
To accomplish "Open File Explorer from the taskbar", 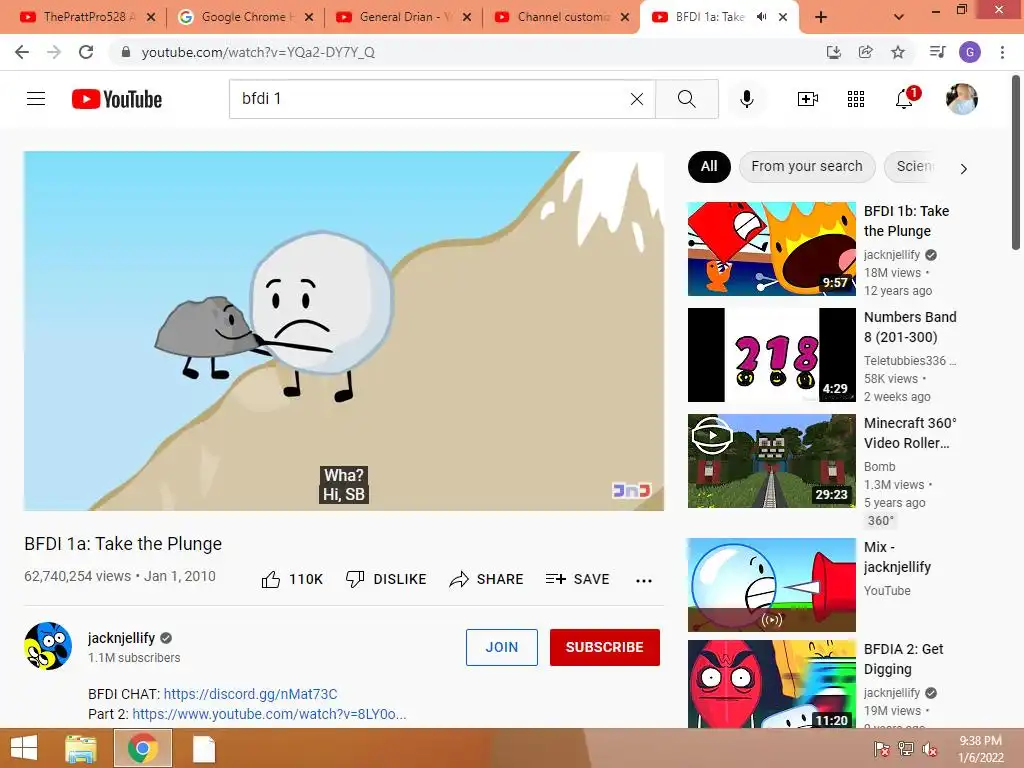I will (x=80, y=748).
